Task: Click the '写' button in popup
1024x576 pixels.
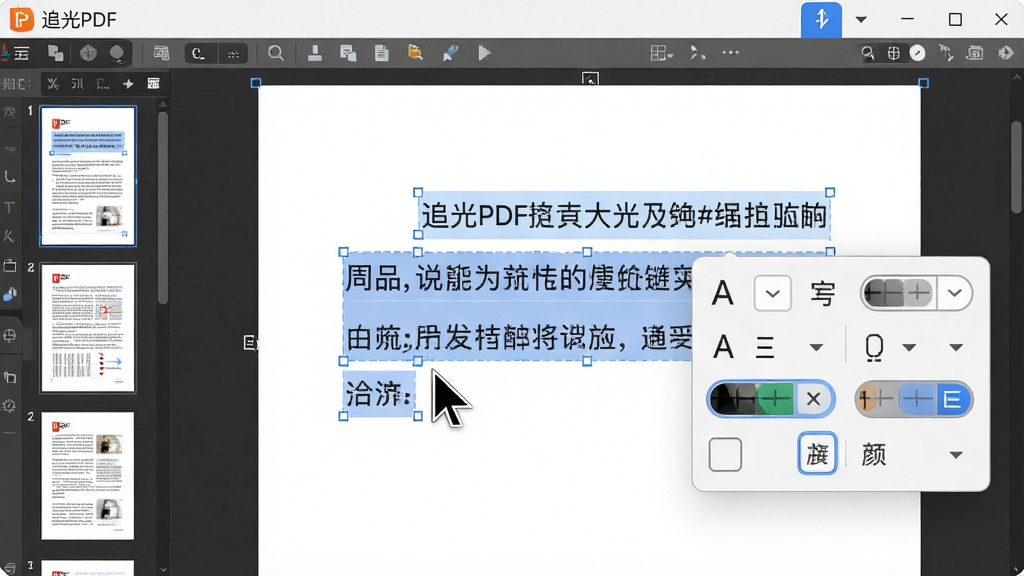Action: click(x=822, y=294)
